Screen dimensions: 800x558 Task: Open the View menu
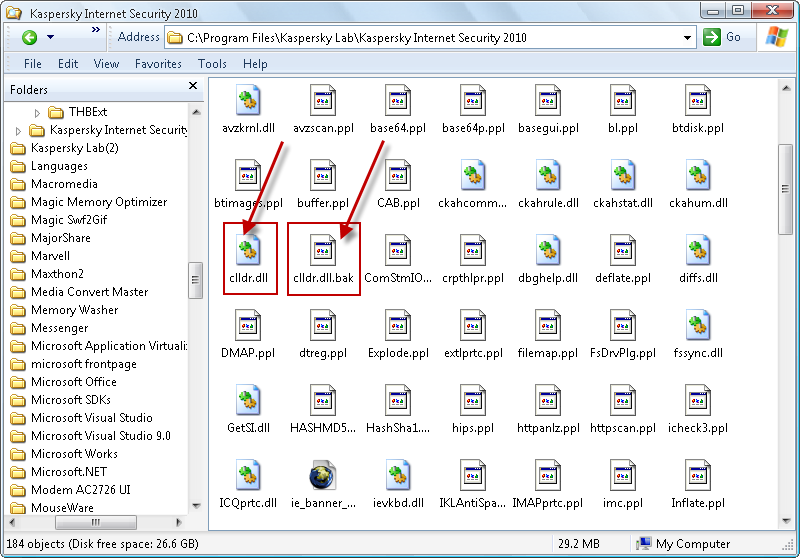pos(106,64)
